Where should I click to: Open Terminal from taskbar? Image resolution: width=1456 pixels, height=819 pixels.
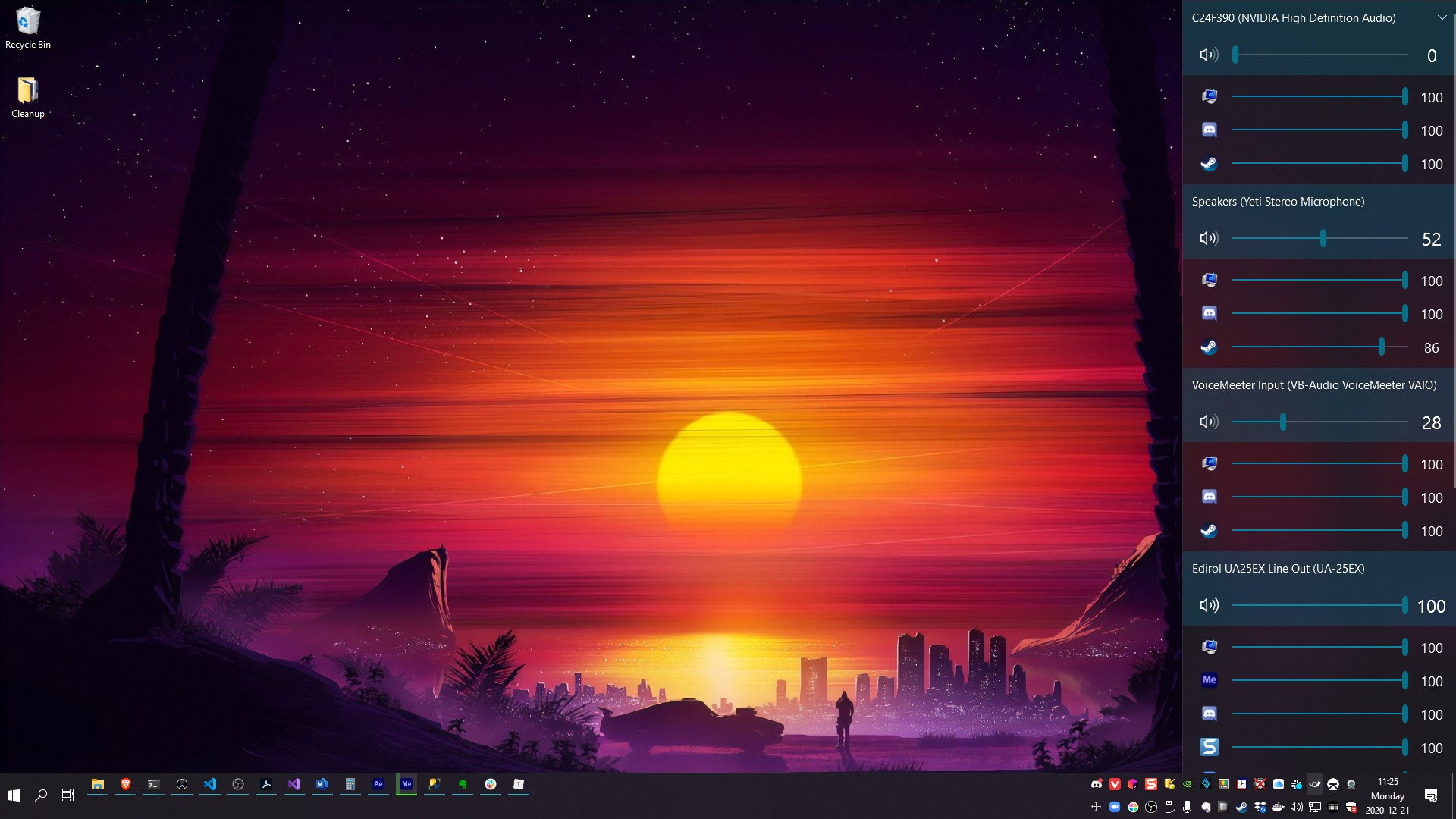coord(154,784)
